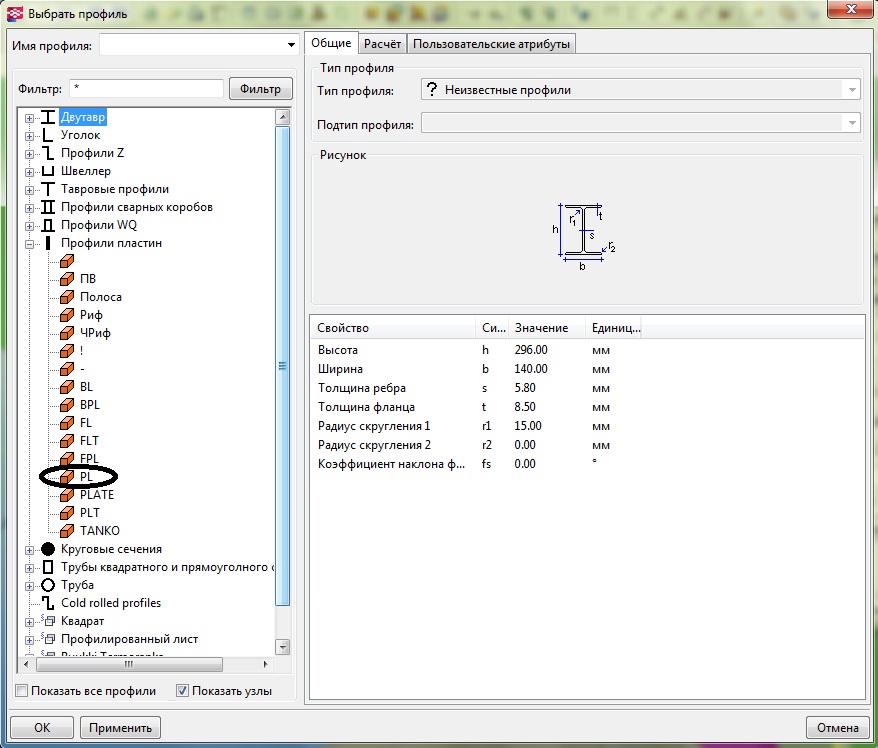Switch to the Расчёт tab
The height and width of the screenshot is (748, 878).
click(x=382, y=44)
